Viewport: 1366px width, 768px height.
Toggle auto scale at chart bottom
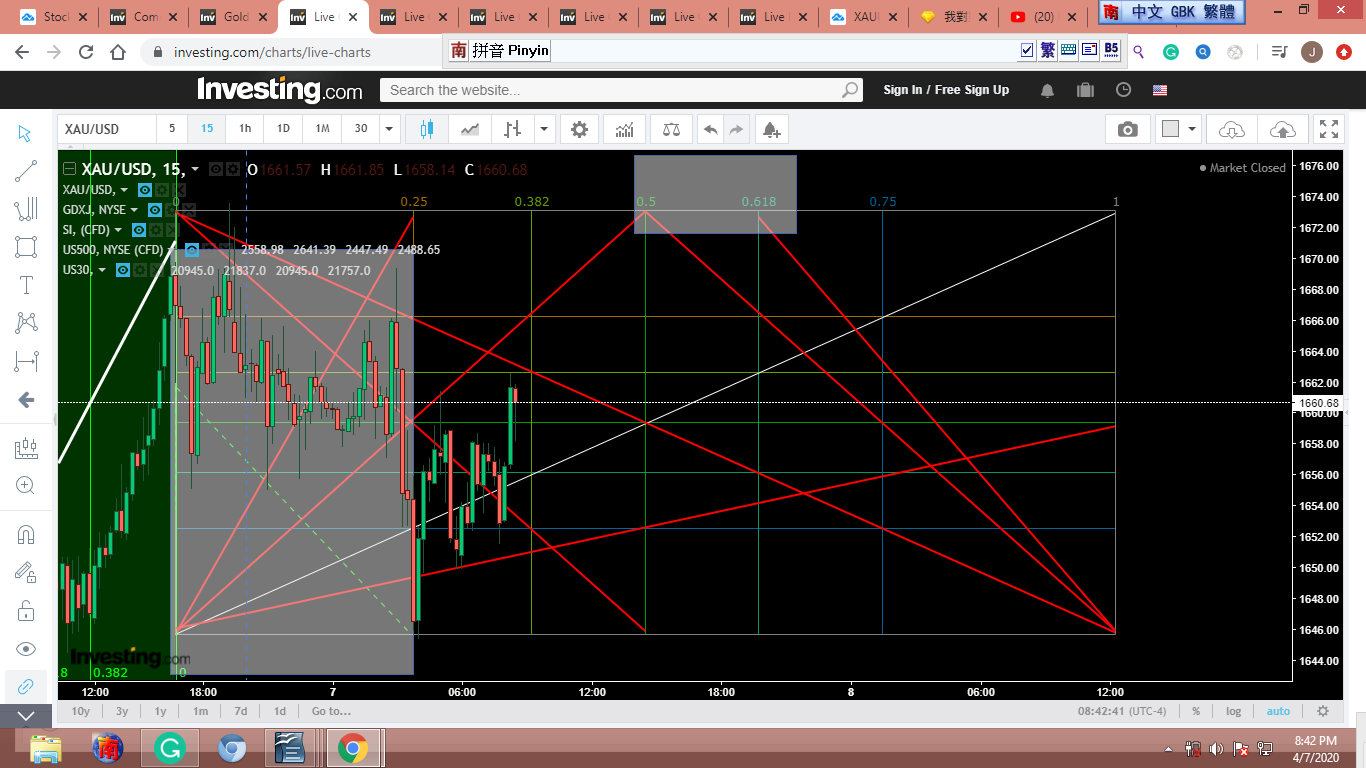pos(1278,711)
